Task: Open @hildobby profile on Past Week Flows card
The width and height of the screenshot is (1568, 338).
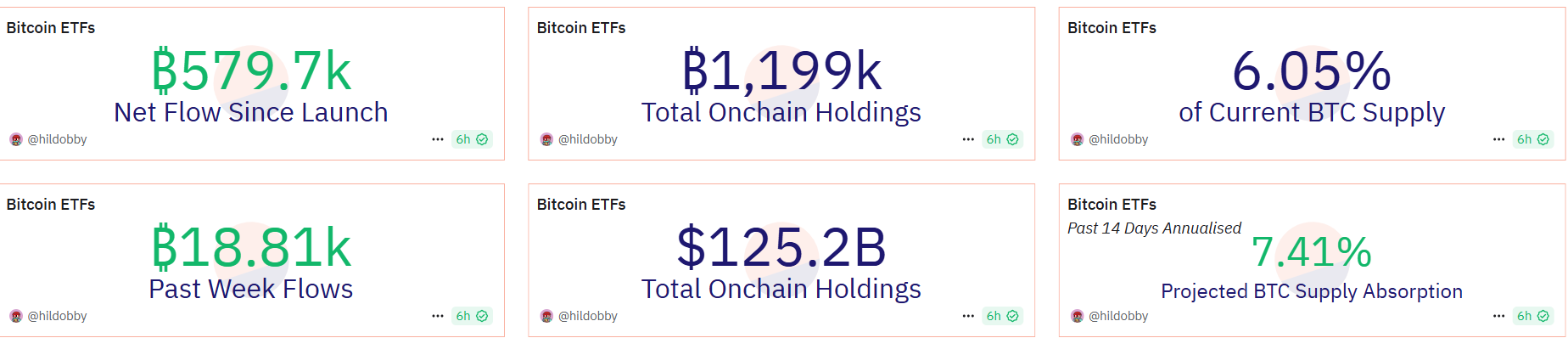Action: click(57, 316)
